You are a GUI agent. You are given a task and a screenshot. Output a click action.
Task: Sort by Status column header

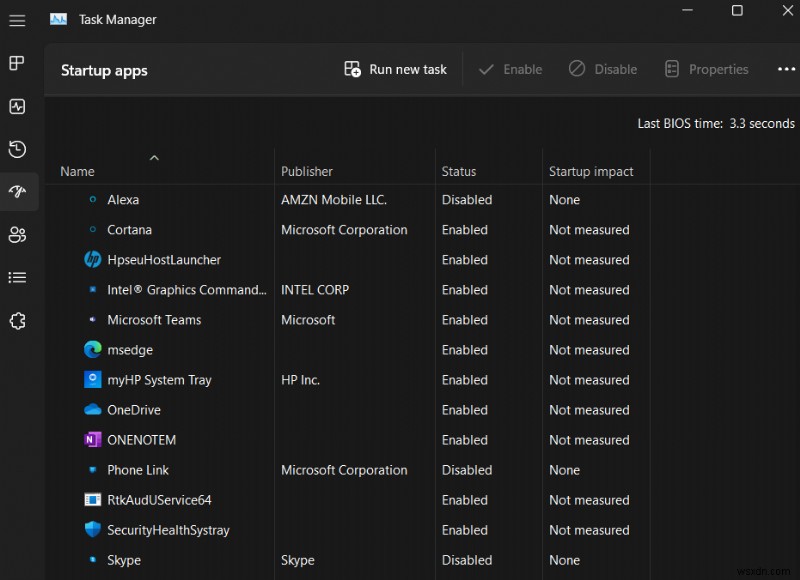[459, 171]
